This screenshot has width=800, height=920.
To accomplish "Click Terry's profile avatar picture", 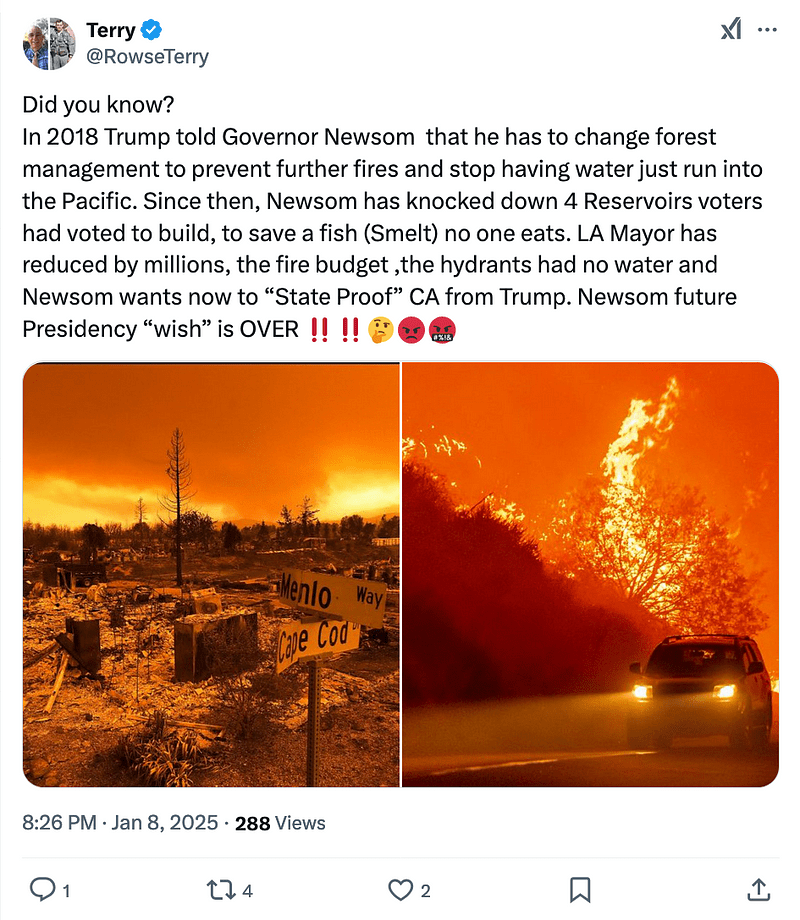I will tap(49, 43).
